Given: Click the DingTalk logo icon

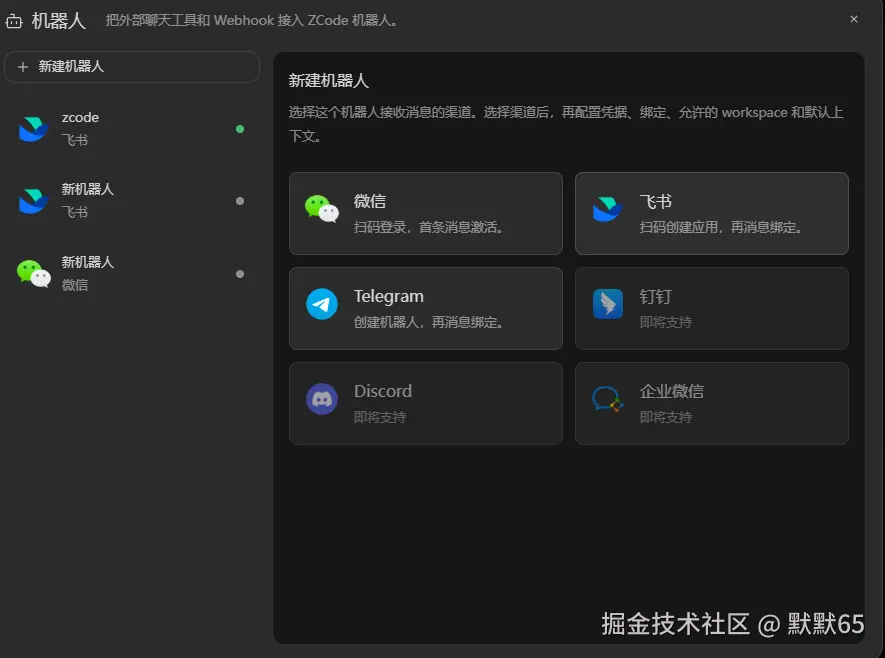Looking at the screenshot, I should tap(608, 304).
